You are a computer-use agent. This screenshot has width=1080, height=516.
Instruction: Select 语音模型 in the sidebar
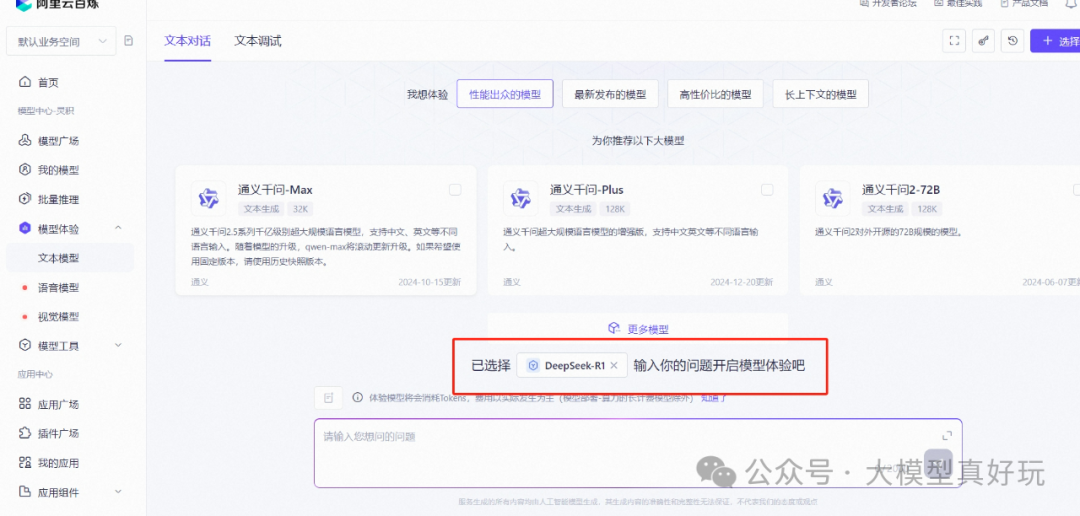(x=59, y=287)
